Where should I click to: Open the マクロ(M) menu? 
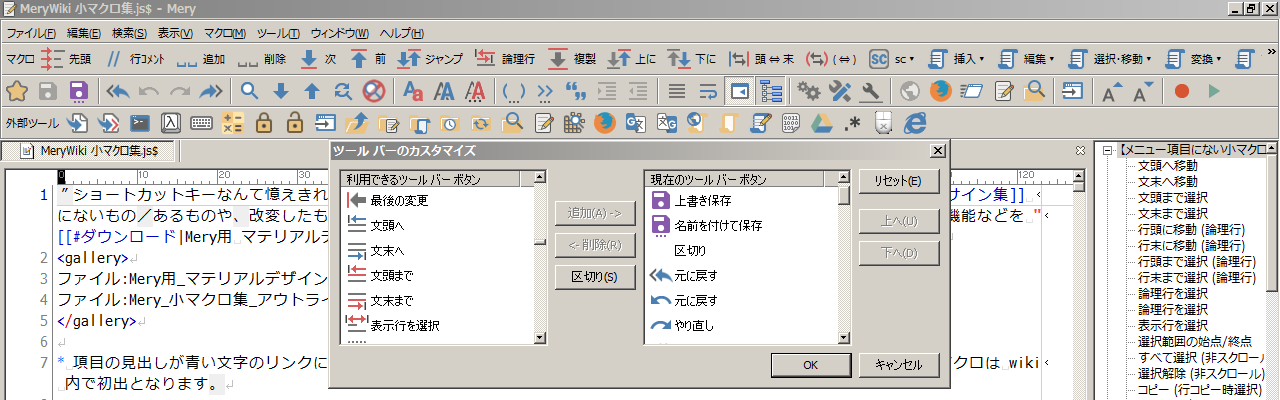tap(224, 33)
